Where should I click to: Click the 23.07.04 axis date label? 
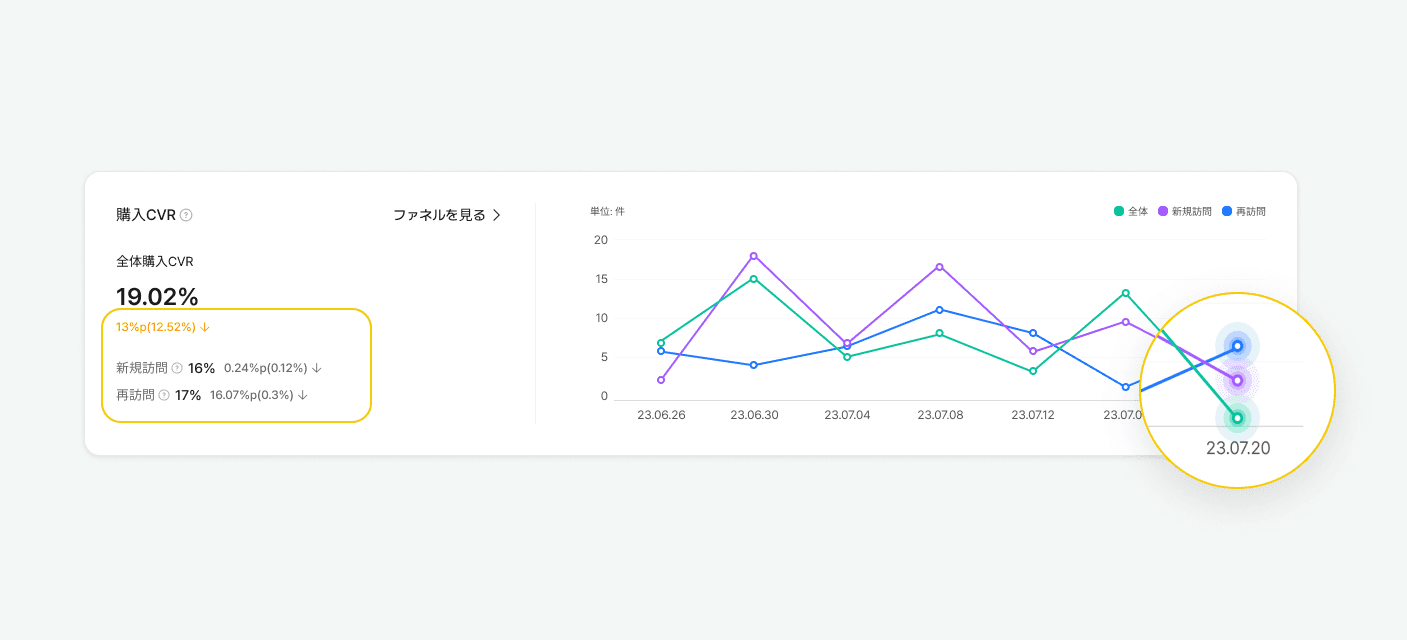[847, 414]
